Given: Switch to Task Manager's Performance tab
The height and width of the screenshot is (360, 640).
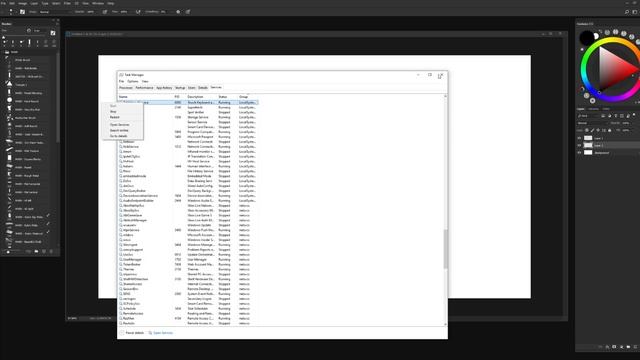Looking at the screenshot, I should [x=144, y=88].
